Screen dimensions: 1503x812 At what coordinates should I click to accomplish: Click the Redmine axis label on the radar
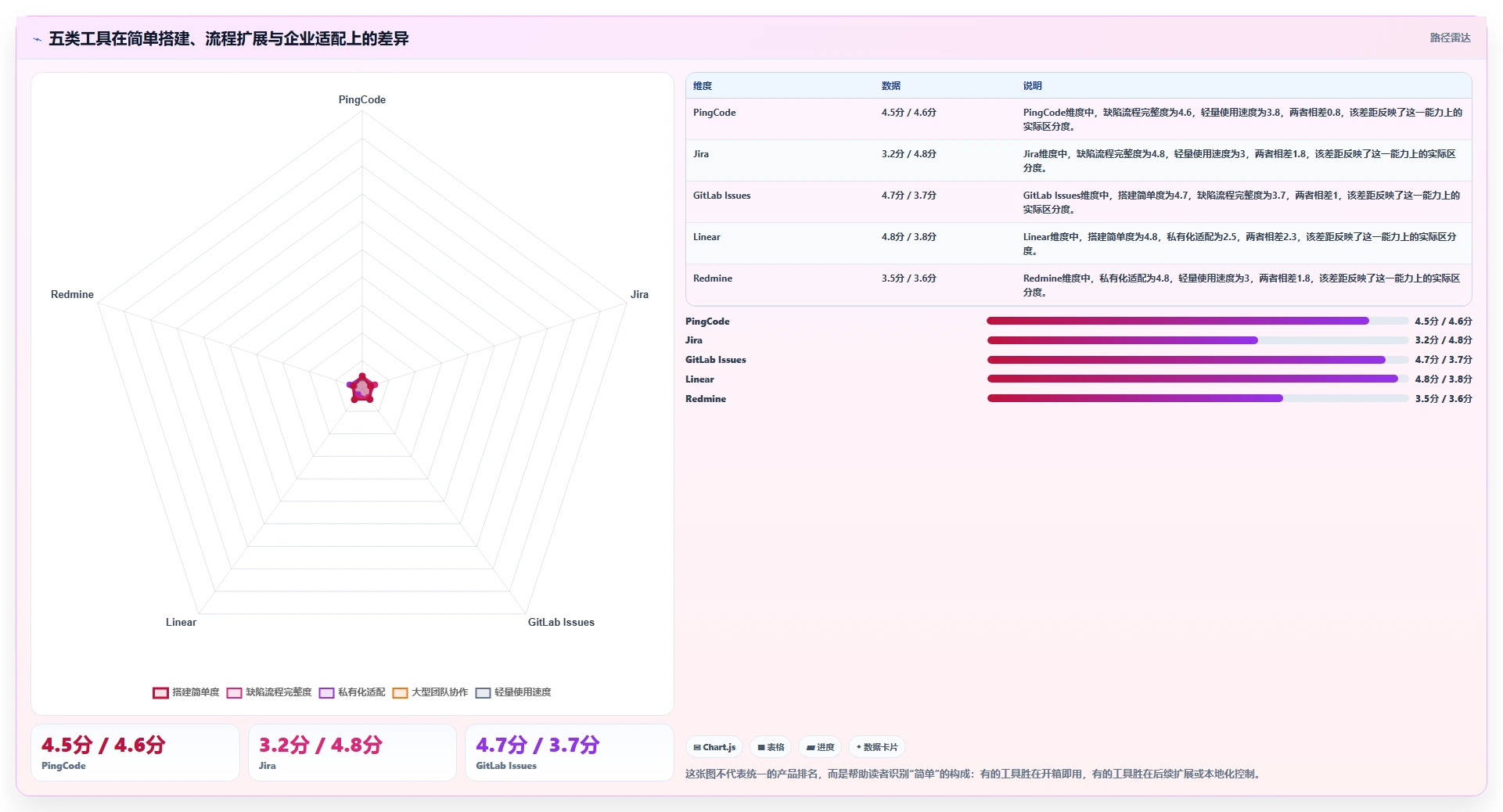pos(72,294)
